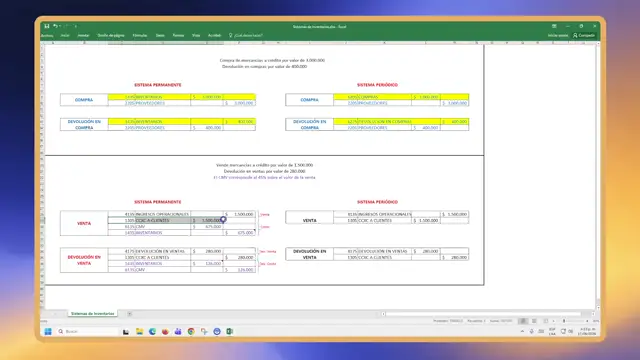Image resolution: width=640 pixels, height=360 pixels.
Task: Select the 675.000 debit cell of CMV
Action: click(207, 227)
